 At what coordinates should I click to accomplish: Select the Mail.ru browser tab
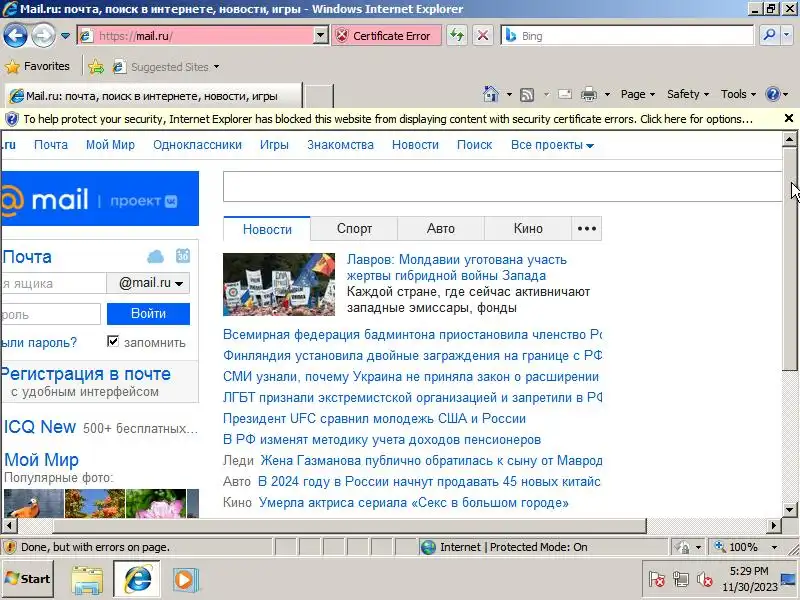click(x=153, y=96)
